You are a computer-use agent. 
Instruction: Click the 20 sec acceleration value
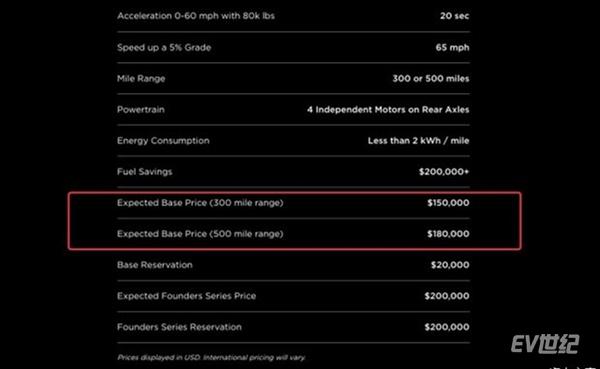(454, 16)
